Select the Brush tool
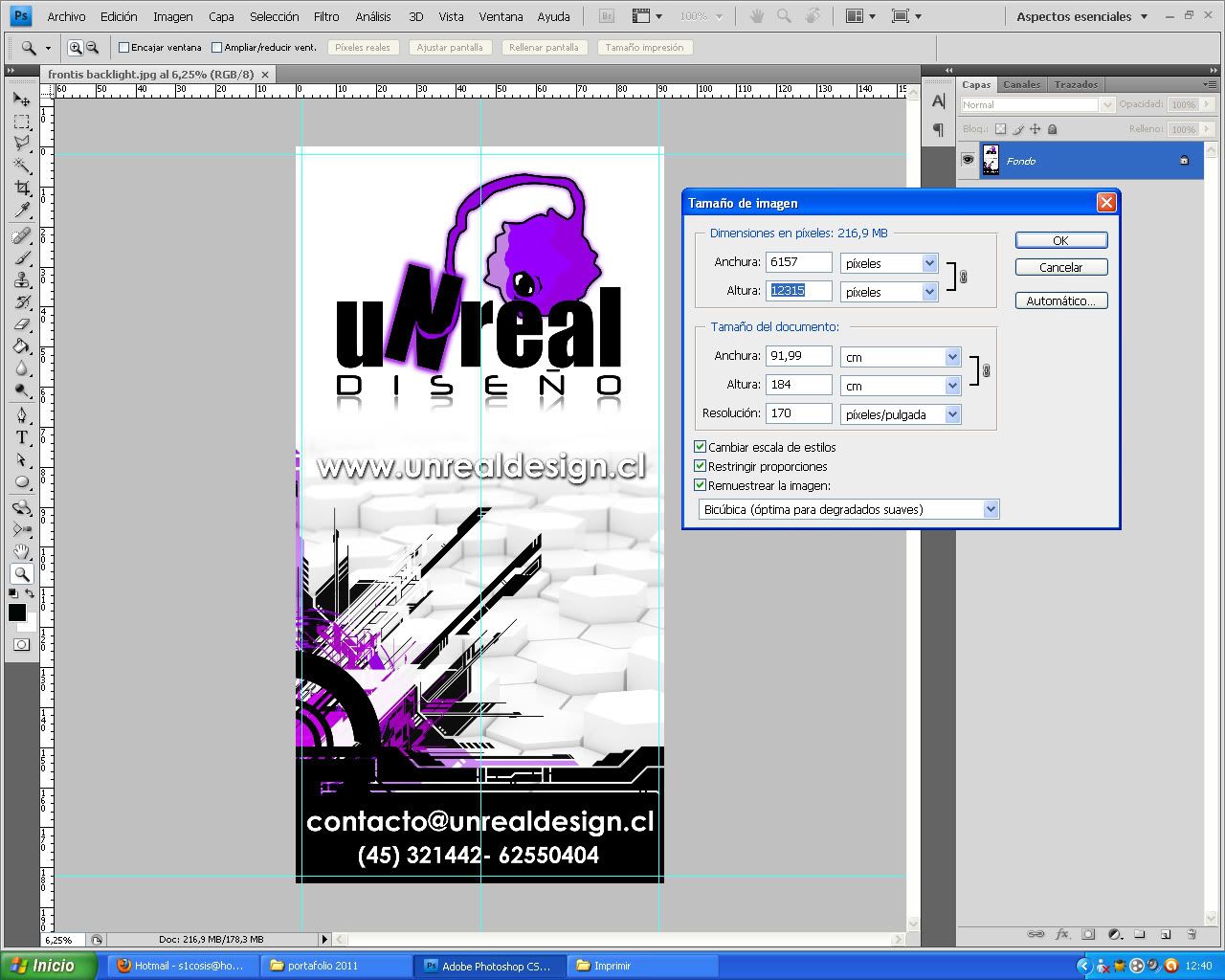The image size is (1225, 980). tap(21, 257)
